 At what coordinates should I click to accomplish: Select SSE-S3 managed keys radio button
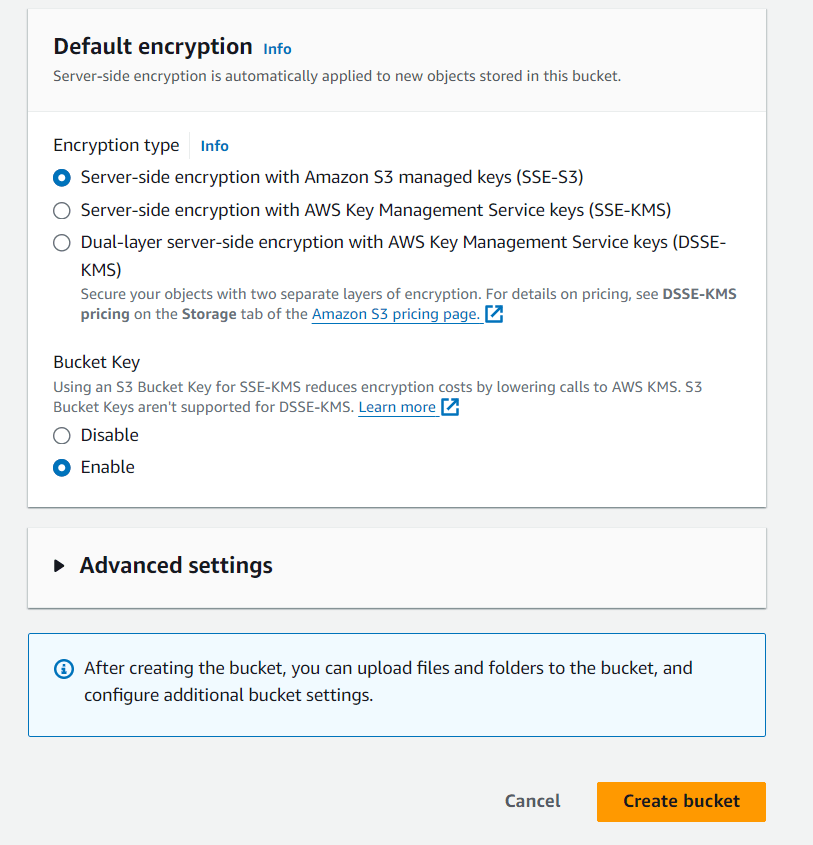[x=62, y=178]
